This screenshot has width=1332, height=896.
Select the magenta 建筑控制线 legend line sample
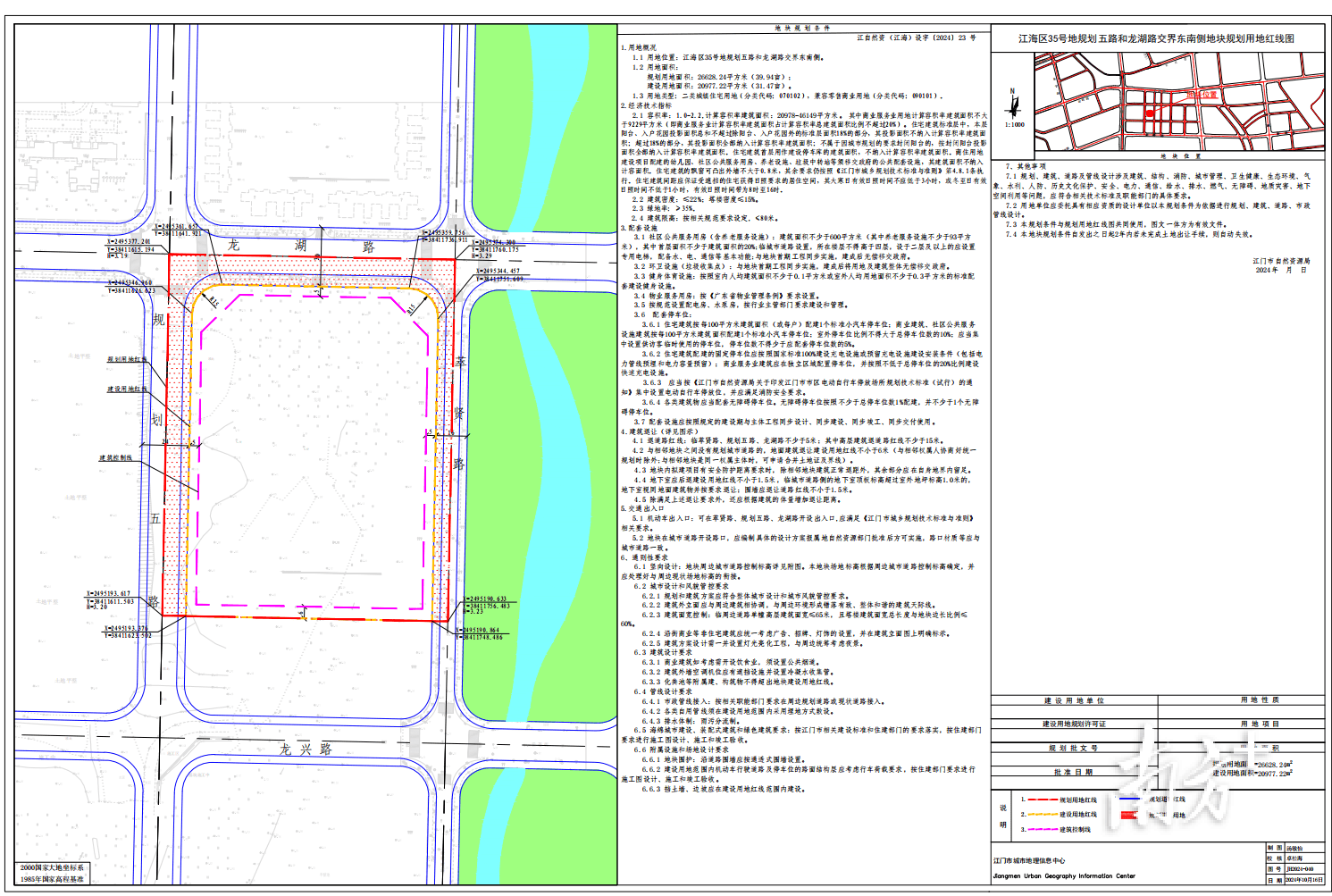tap(1043, 830)
